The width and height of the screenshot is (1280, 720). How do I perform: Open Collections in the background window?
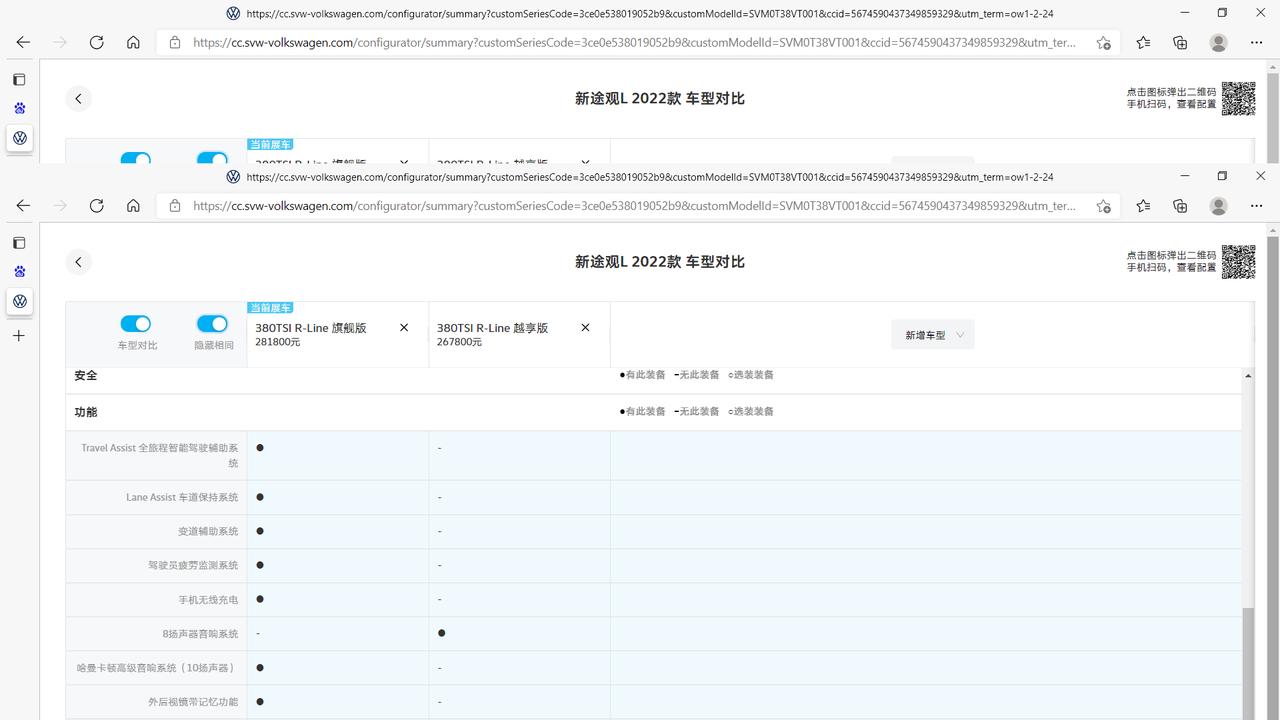point(1180,42)
